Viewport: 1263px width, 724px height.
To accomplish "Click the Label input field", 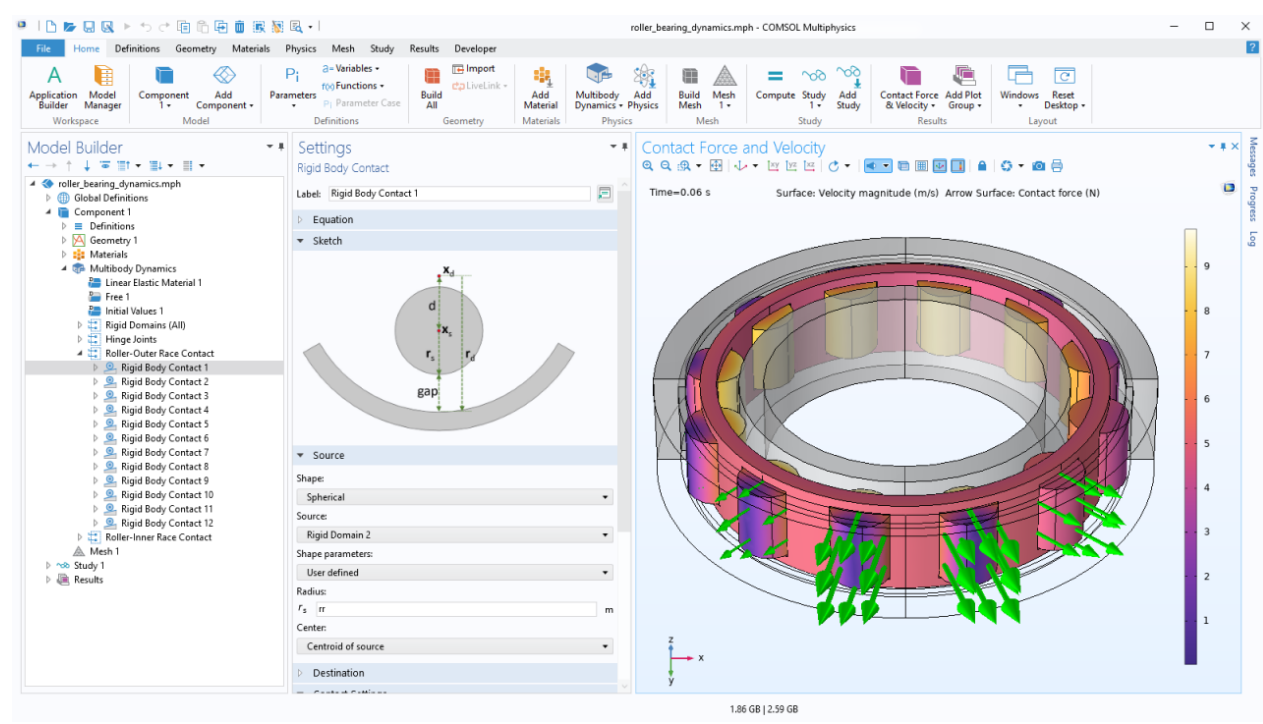I will click(459, 193).
